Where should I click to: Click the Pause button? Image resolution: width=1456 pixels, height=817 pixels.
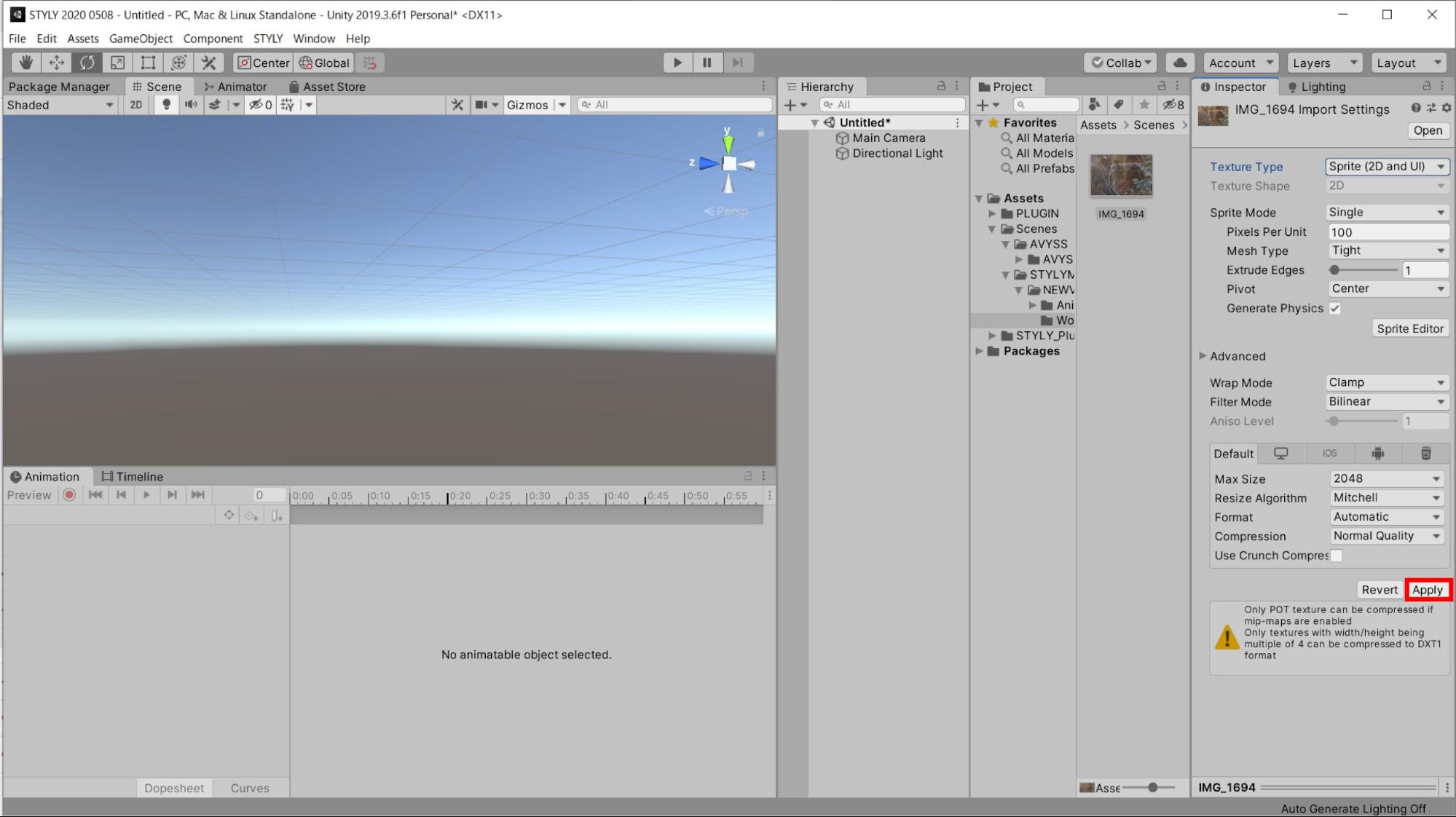click(x=707, y=63)
